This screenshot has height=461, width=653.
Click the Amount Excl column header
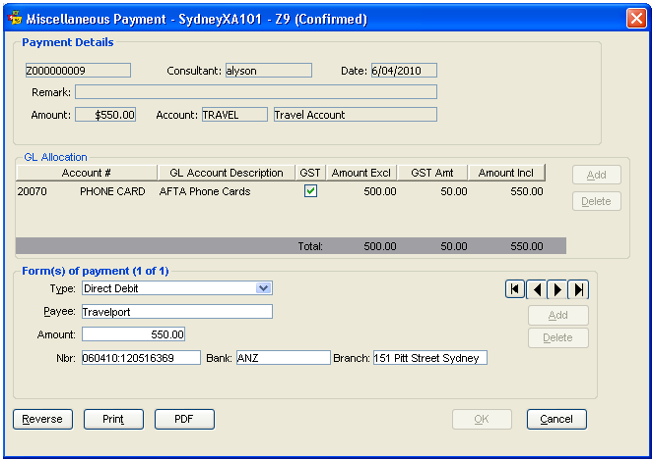tap(361, 172)
